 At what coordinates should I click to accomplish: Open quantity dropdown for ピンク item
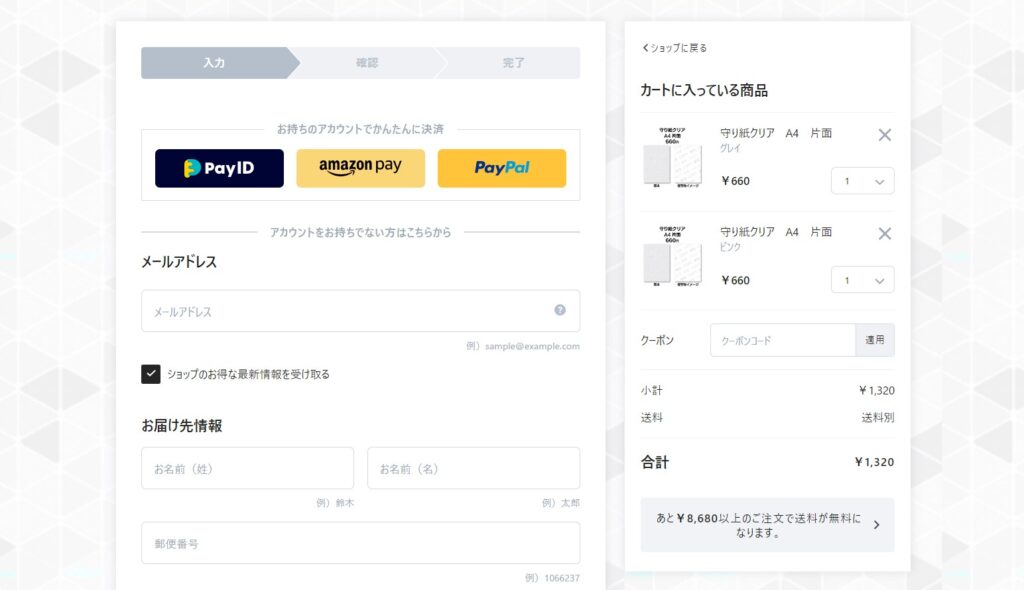pos(863,280)
